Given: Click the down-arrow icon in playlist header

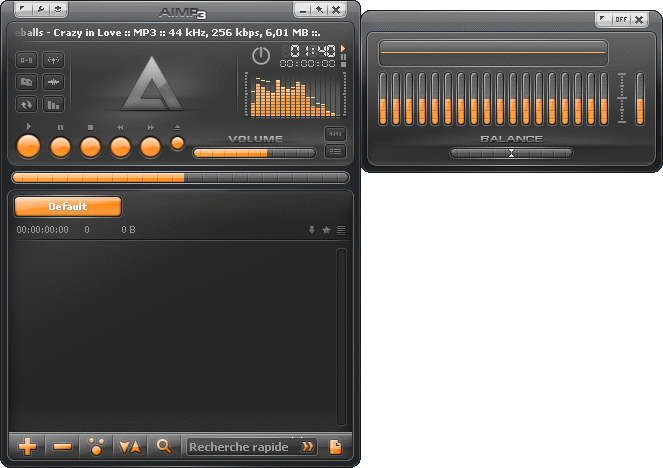Looking at the screenshot, I should [x=312, y=230].
